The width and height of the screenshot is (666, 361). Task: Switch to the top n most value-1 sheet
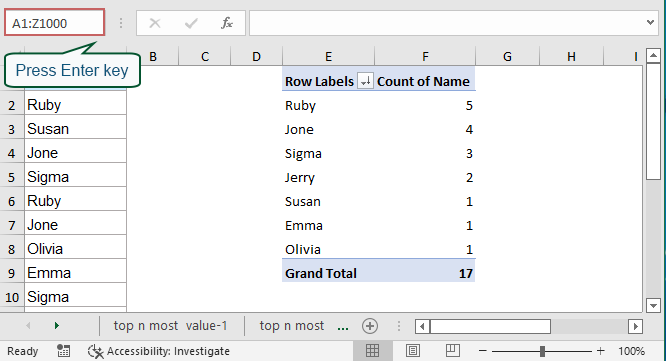click(171, 326)
